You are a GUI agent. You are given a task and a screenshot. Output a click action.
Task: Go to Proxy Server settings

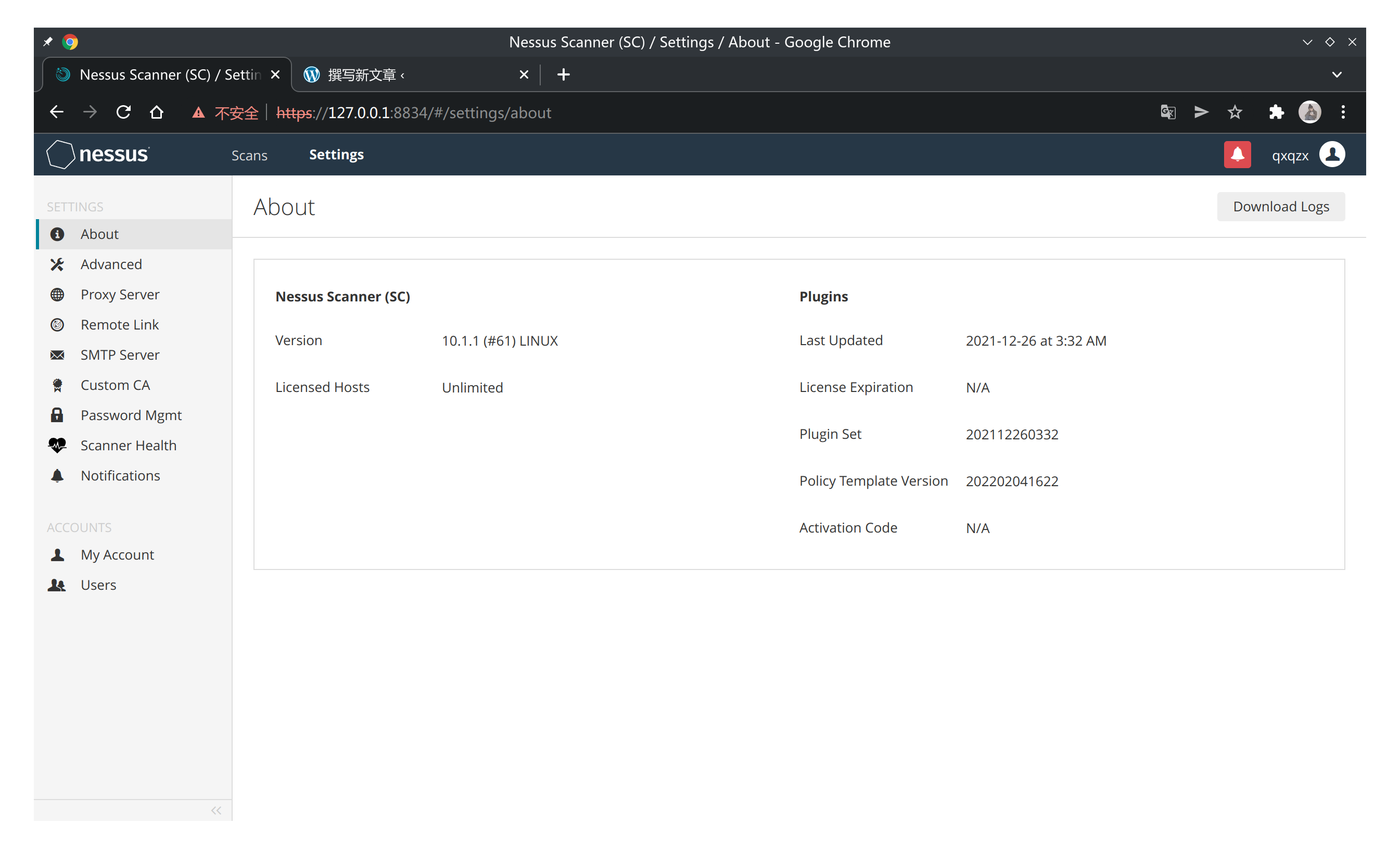tap(134, 295)
